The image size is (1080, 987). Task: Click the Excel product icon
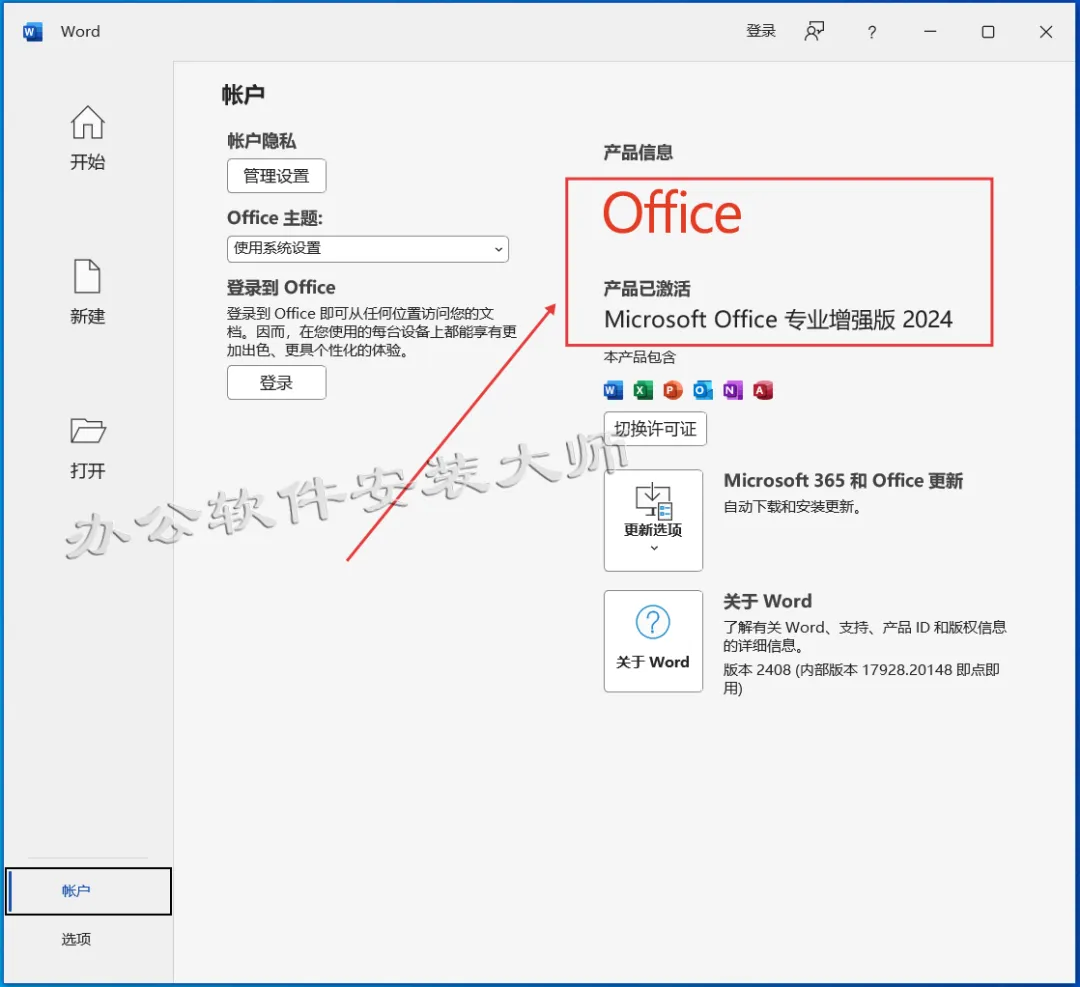pos(643,391)
